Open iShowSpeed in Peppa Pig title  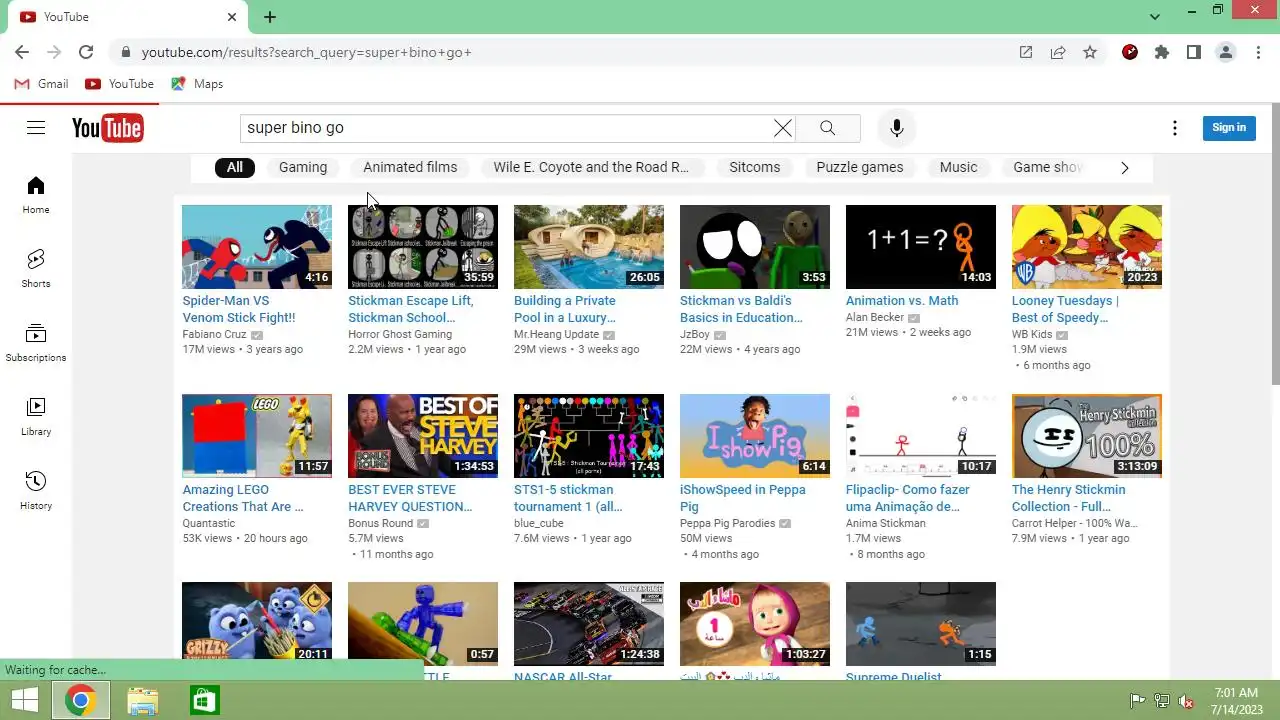(743, 498)
